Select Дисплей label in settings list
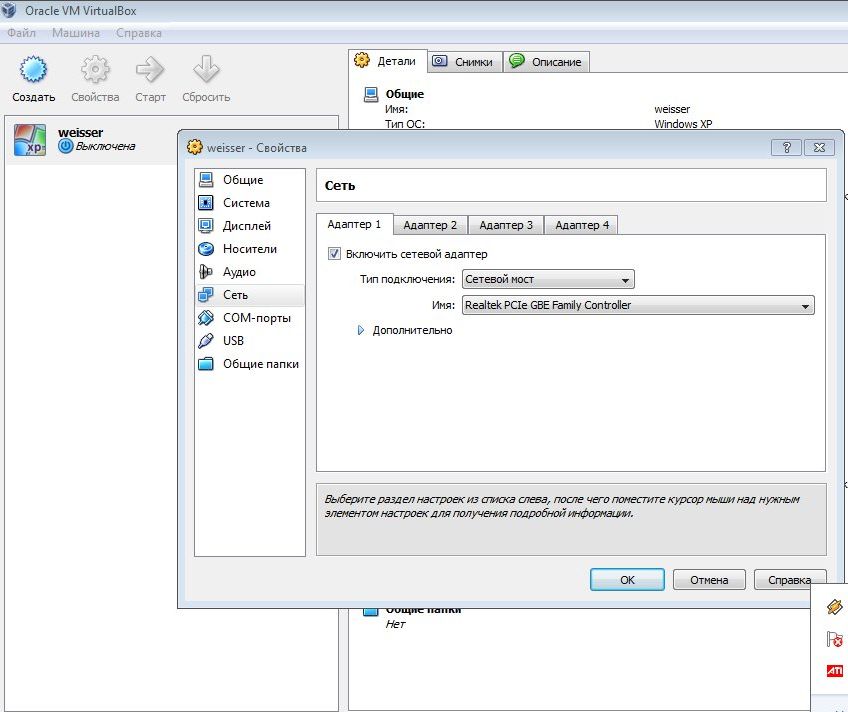 (x=247, y=226)
